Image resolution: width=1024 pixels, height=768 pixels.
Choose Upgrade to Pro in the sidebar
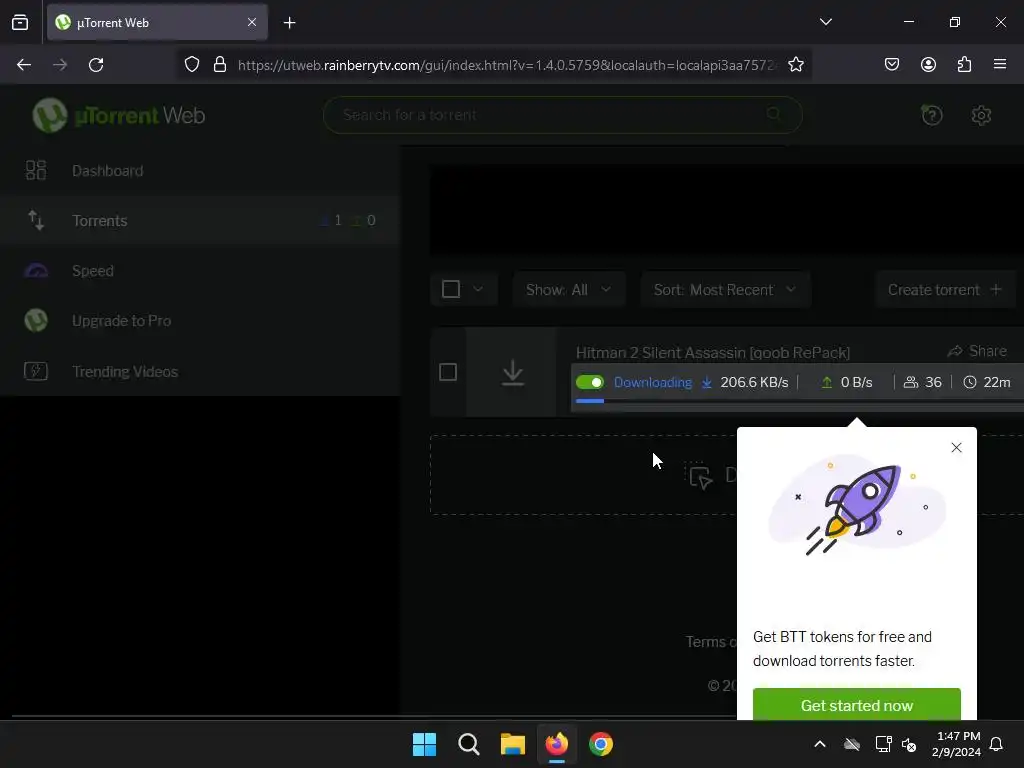coord(199,321)
